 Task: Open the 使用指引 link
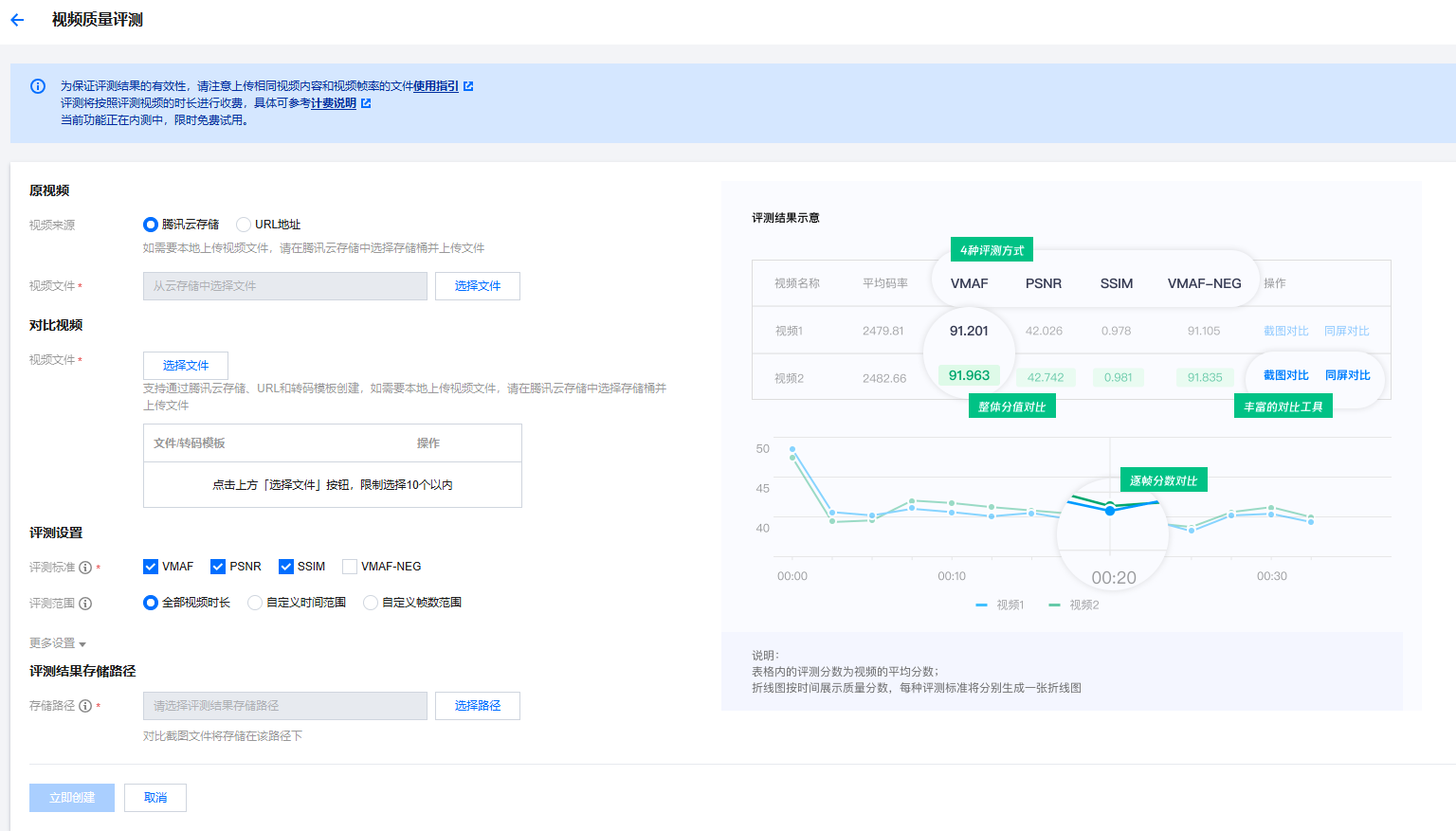point(435,86)
